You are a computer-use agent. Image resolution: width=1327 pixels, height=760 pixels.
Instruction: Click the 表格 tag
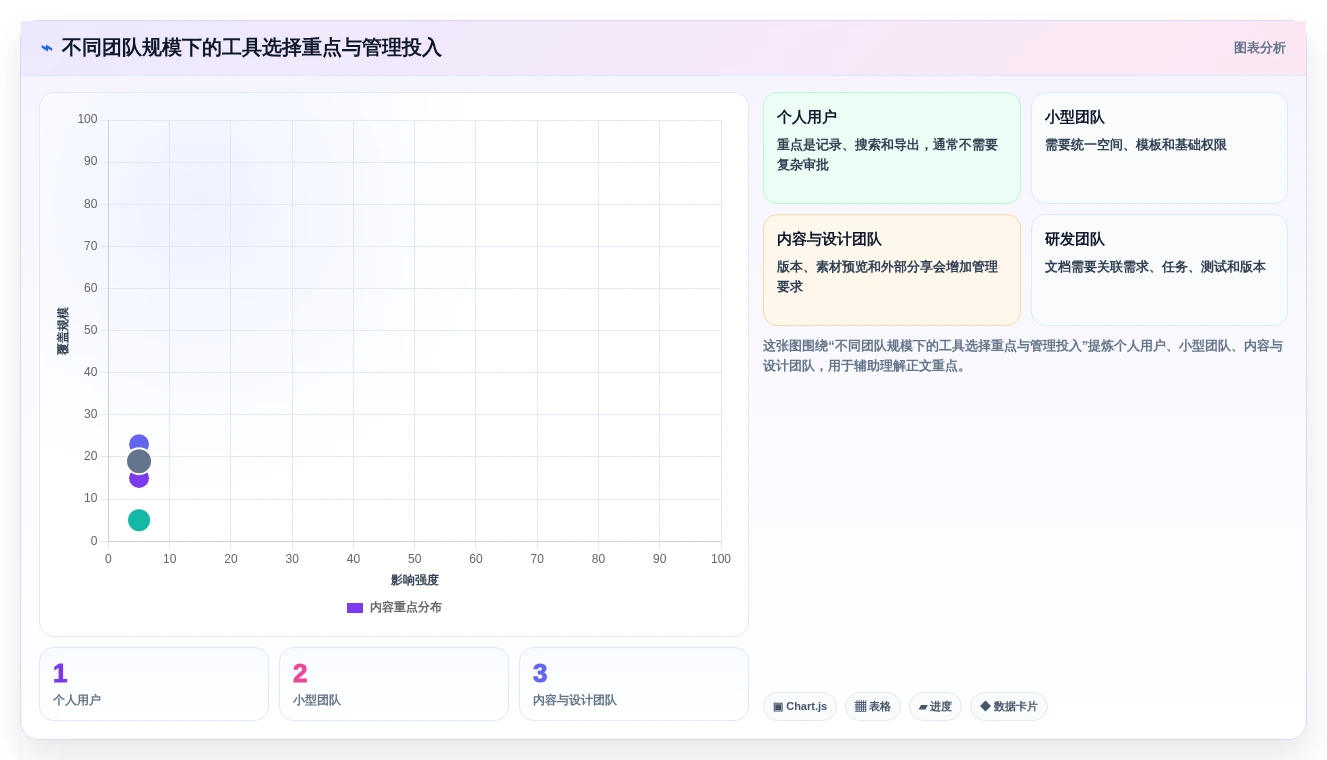coord(873,707)
